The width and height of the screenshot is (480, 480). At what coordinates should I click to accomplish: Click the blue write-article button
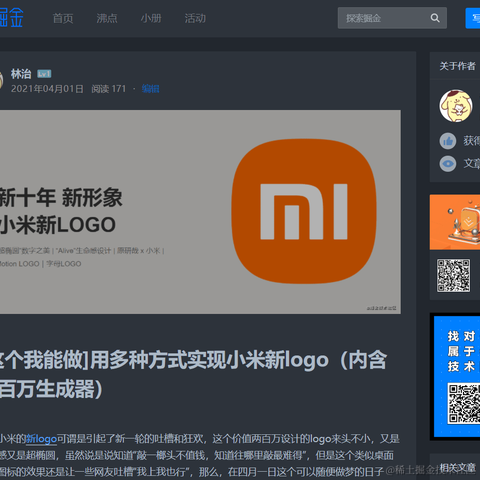(x=473, y=18)
